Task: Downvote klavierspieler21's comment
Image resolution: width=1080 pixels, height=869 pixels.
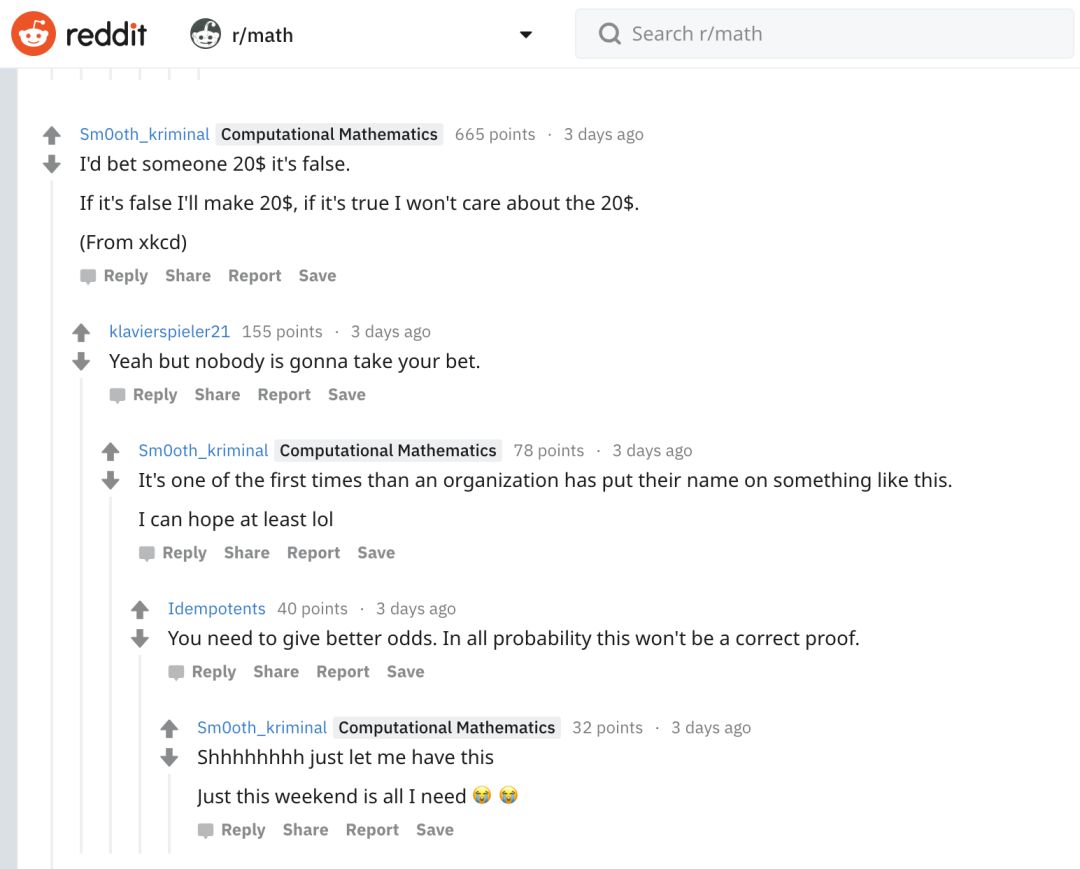Action: click(81, 362)
